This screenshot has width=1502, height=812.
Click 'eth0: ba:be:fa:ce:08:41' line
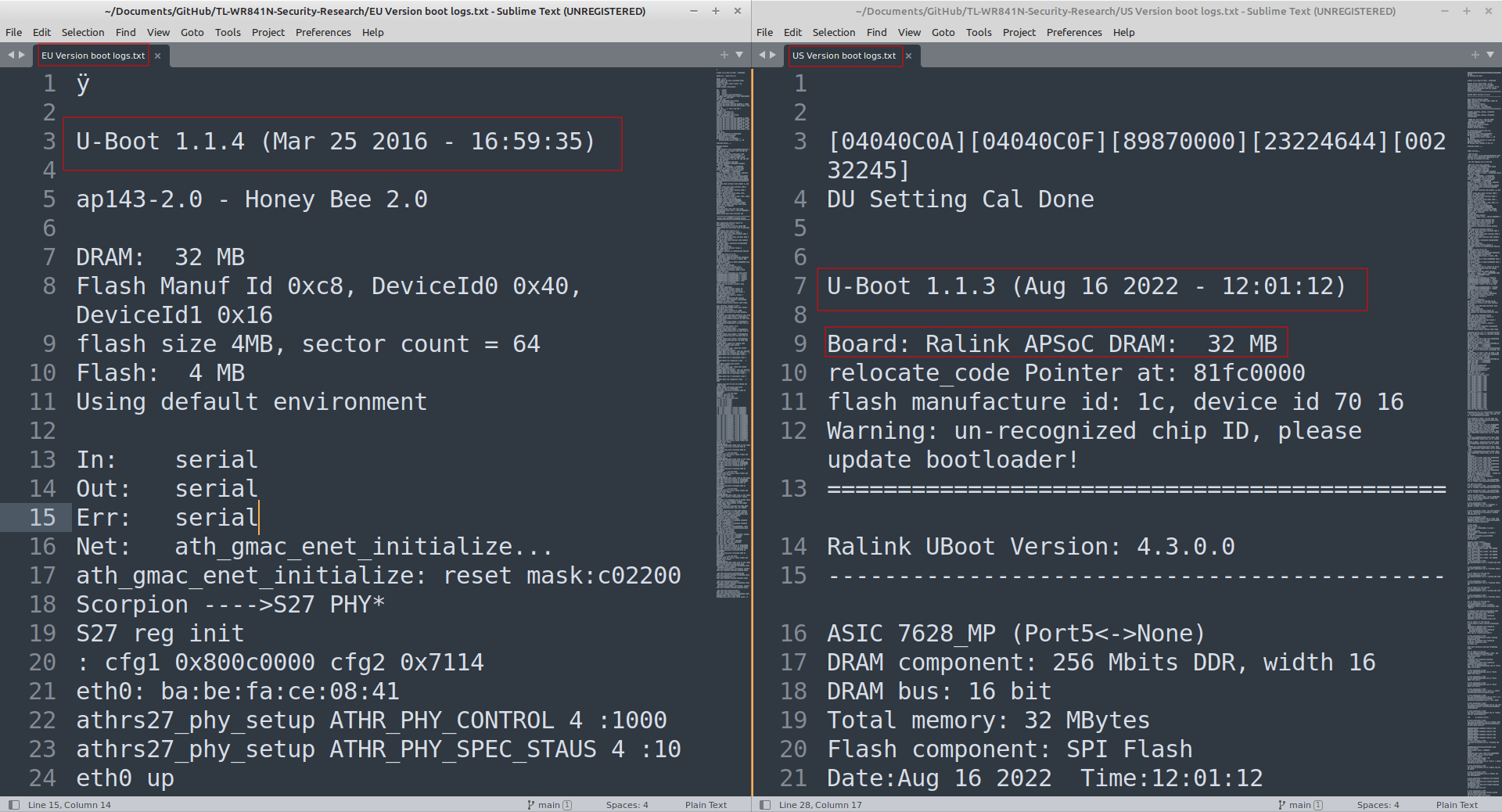pos(238,692)
